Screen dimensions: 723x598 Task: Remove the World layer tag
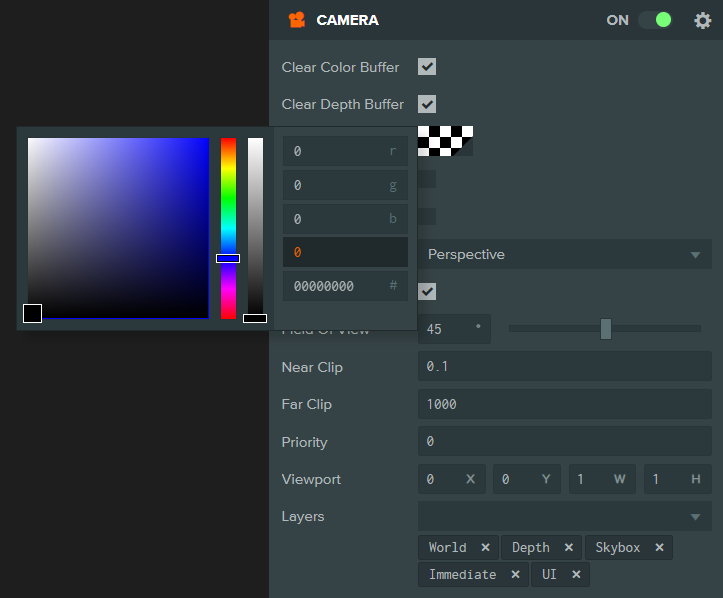pyautogui.click(x=485, y=547)
